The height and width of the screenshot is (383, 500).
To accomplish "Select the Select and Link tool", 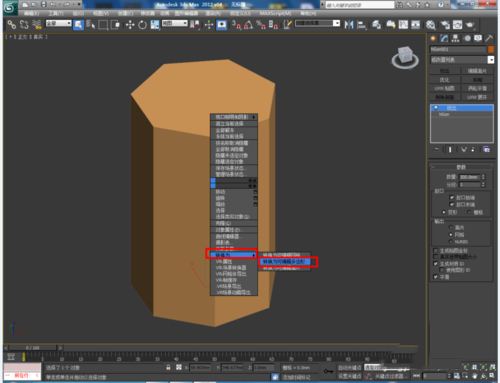I will point(12,24).
